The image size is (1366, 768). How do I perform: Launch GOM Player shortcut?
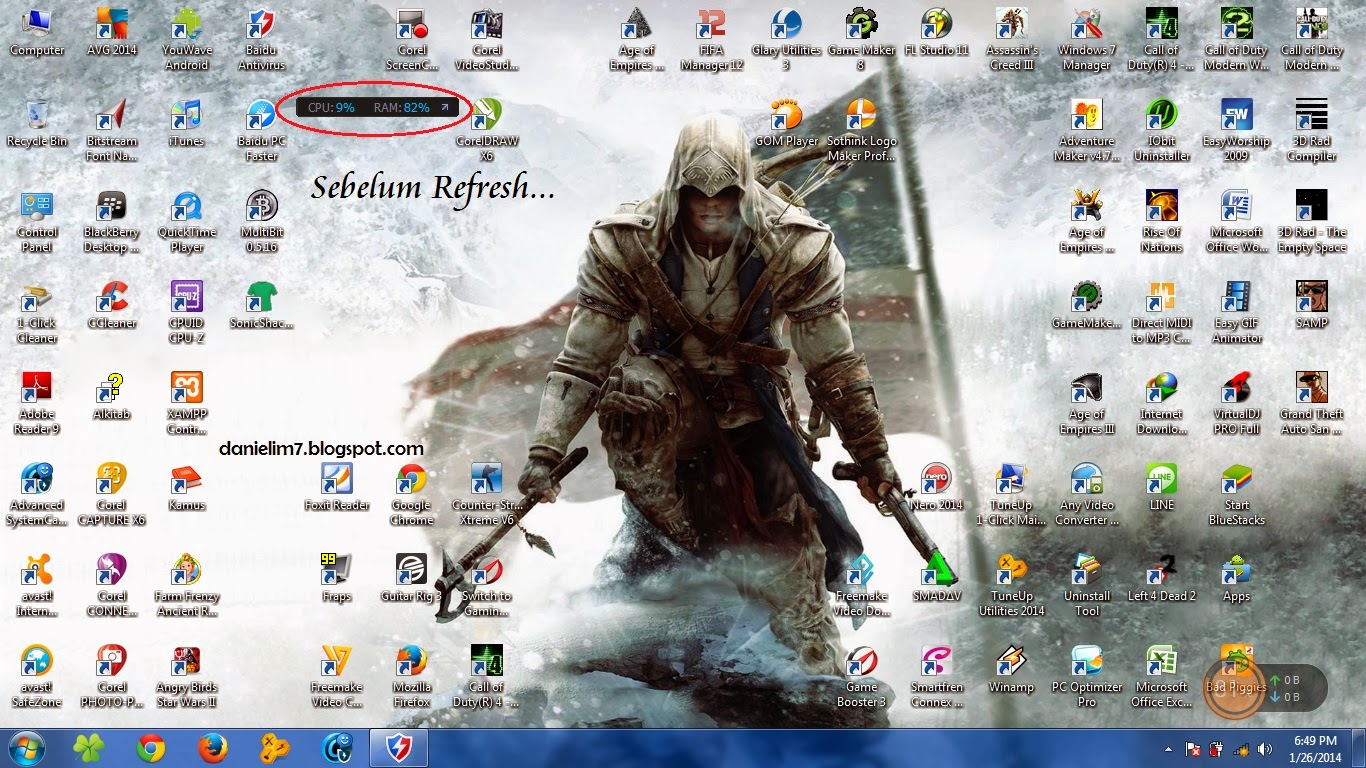tap(787, 123)
